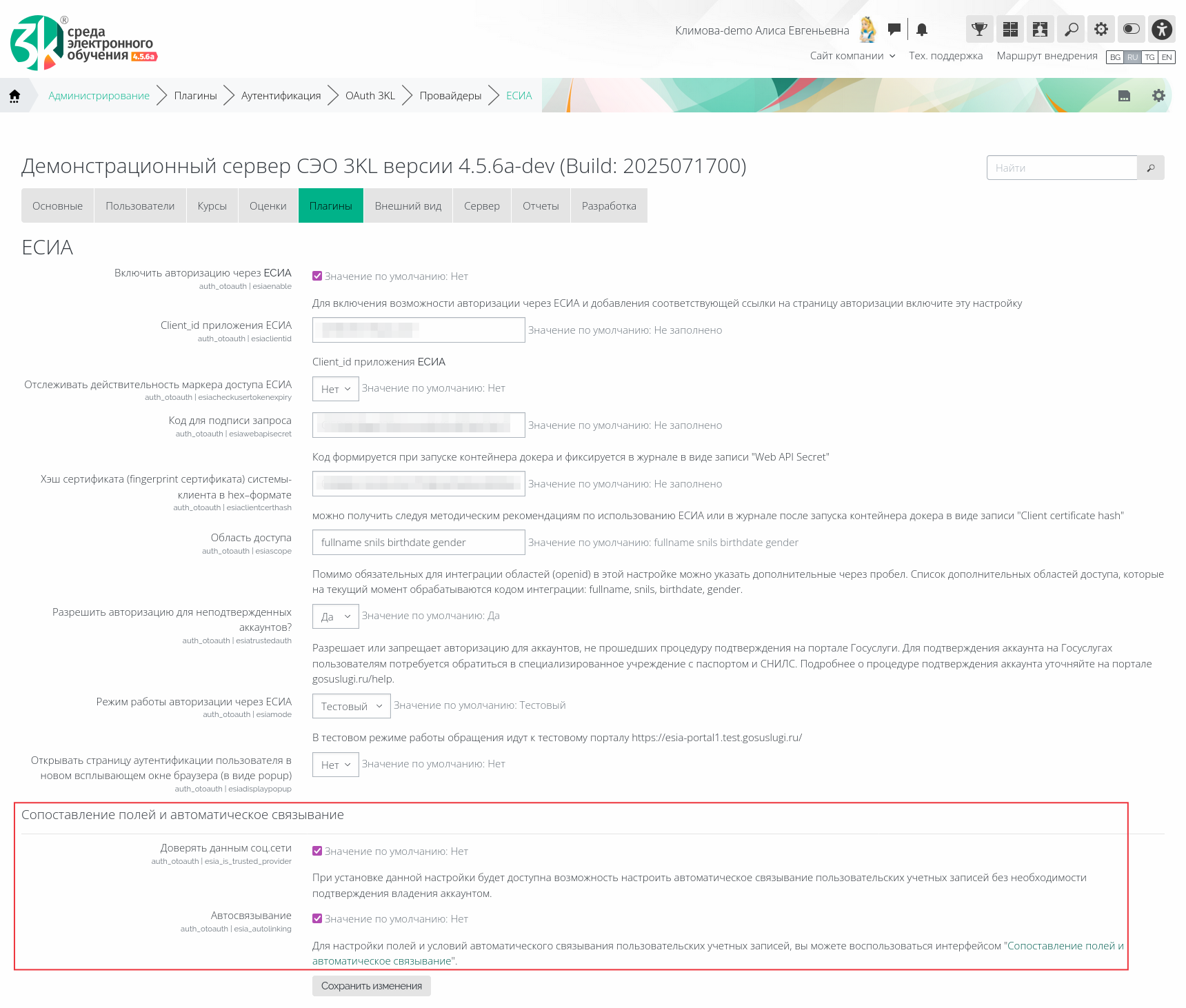Image resolution: width=1186 pixels, height=1008 pixels.
Task: Click the magnifier search icon in header
Action: (1071, 29)
